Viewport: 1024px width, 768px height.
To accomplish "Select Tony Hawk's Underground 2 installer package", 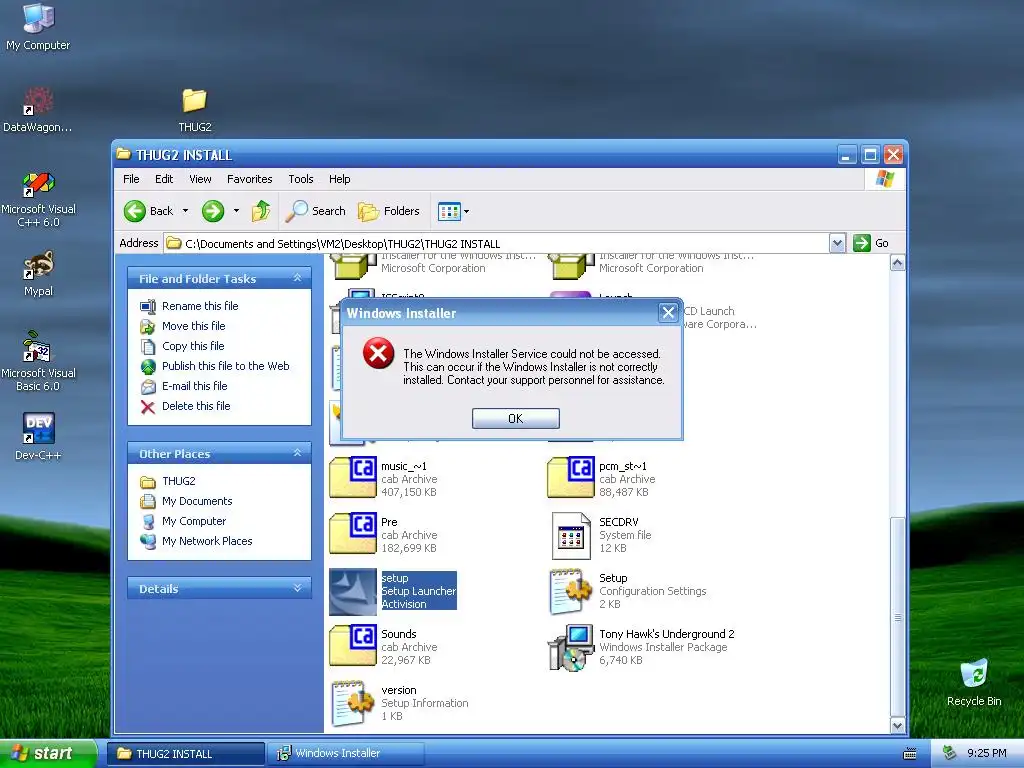I will [x=641, y=647].
